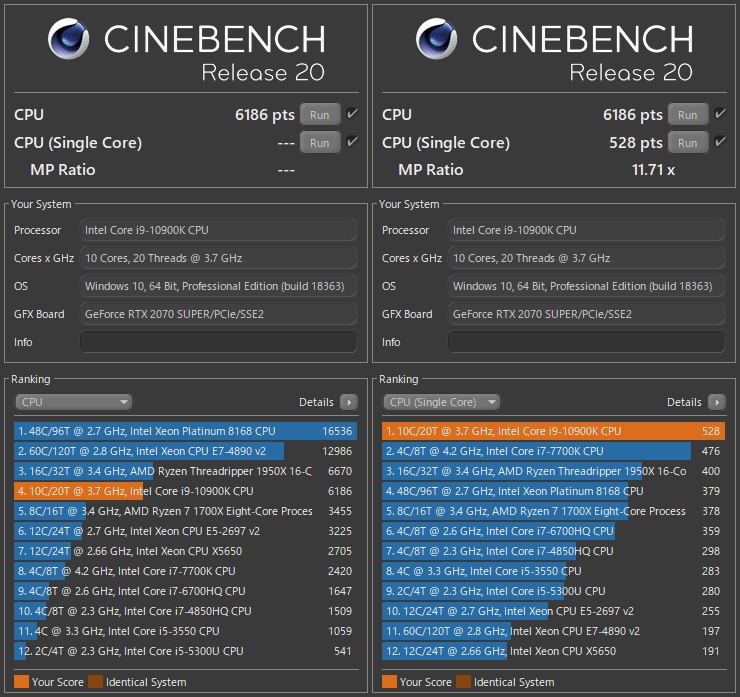
Task: Select i5-3550 row scoring 1059
Action: point(185,631)
